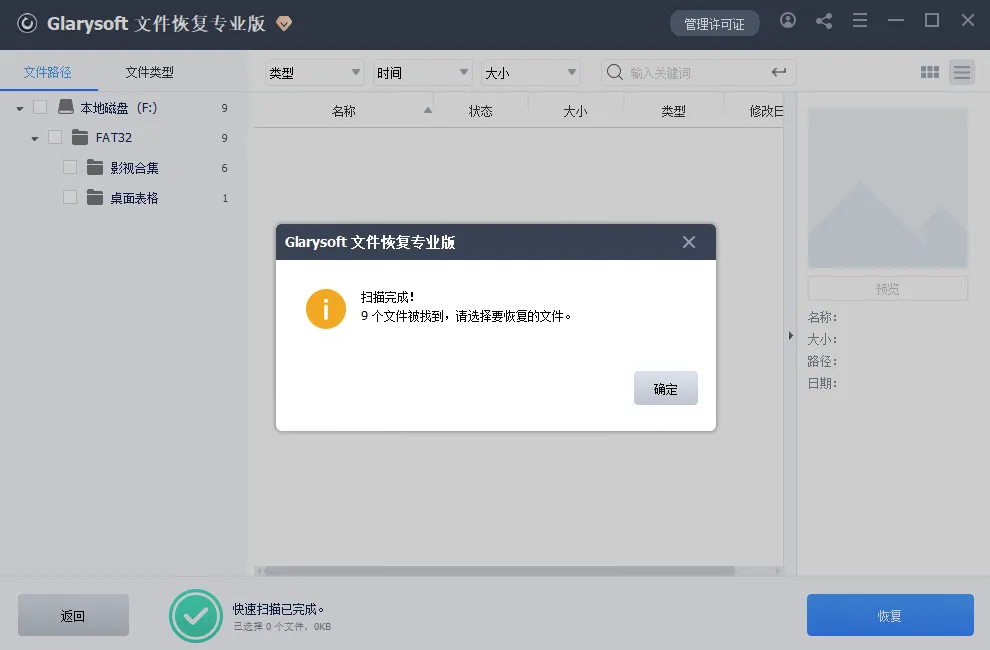Select the 影视合集 tree row text
990x650 pixels.
tap(134, 168)
